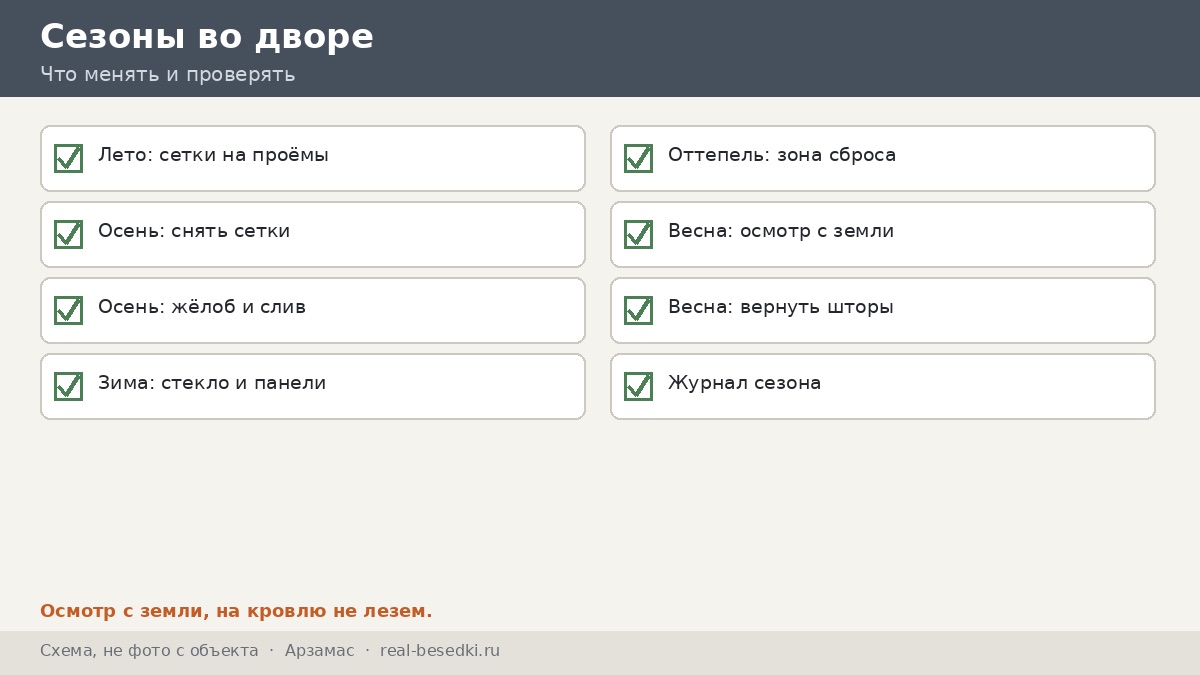Select the label Зима: стекло и панели
The width and height of the screenshot is (1200, 675).
tap(212, 383)
